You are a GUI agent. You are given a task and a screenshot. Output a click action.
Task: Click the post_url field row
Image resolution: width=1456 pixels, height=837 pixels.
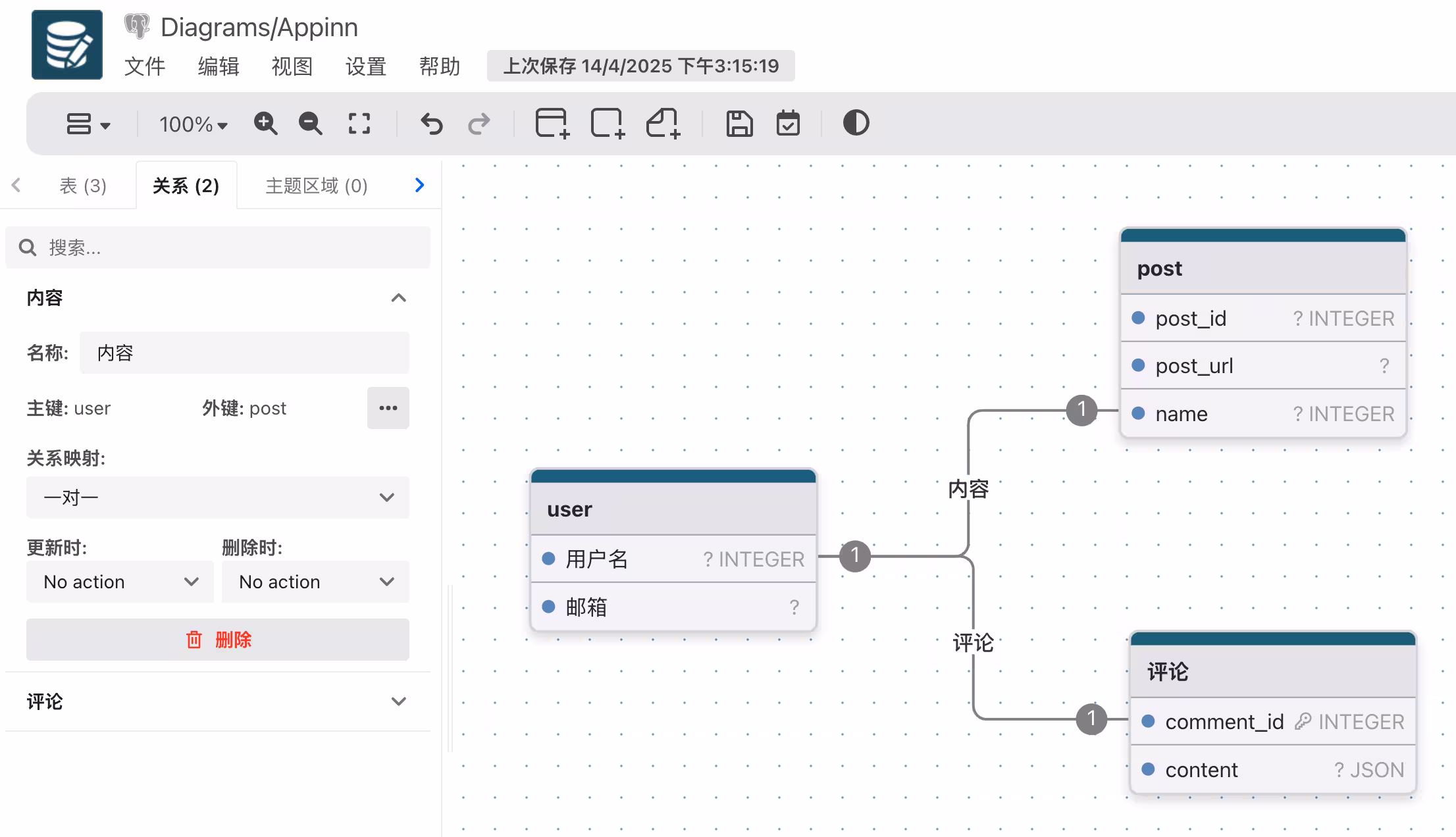pos(1263,366)
